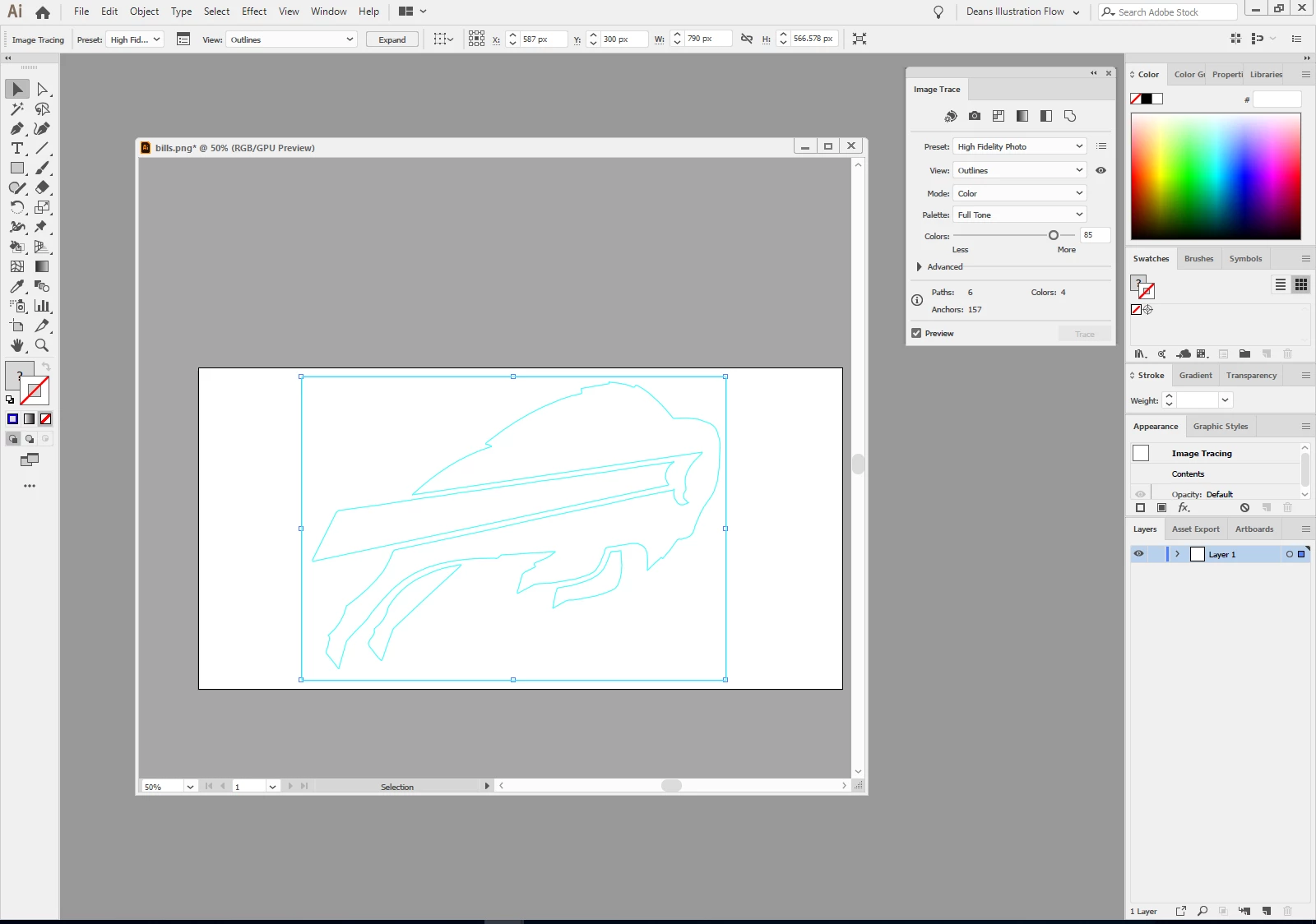The width and height of the screenshot is (1316, 924).
Task: Toggle Opacity visibility in Appearance panel
Action: click(1140, 494)
